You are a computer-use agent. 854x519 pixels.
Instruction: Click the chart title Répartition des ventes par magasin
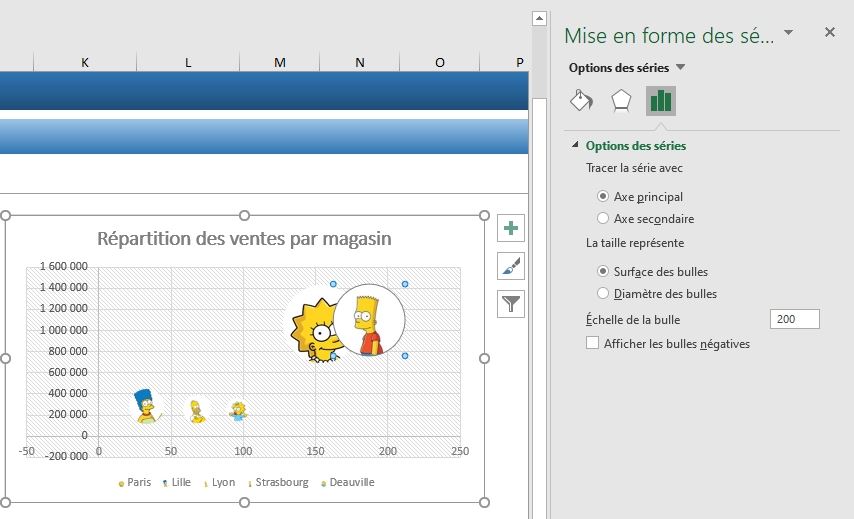click(x=244, y=239)
